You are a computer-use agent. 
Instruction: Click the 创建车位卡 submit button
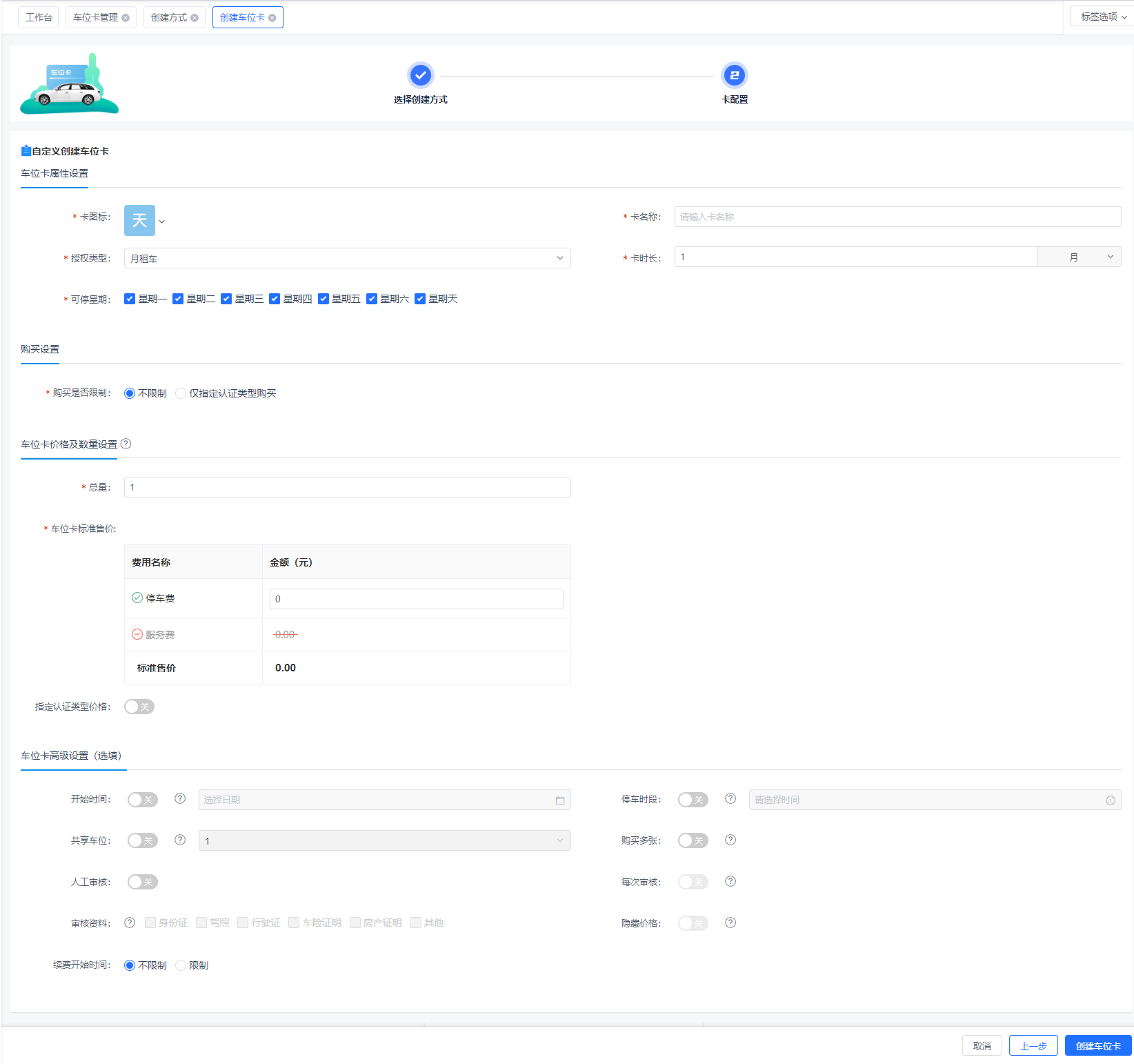coord(1097,1045)
